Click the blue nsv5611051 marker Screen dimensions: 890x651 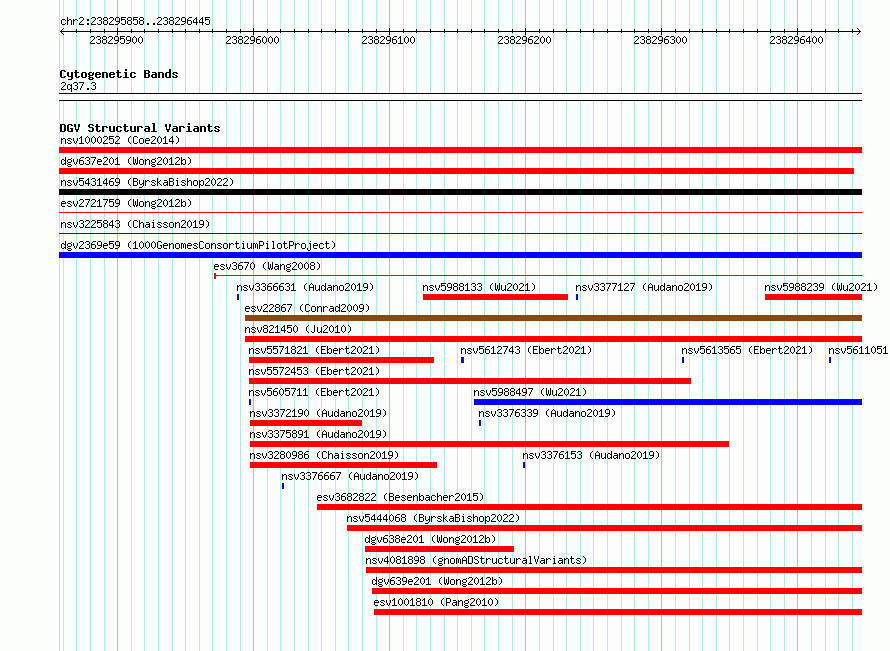point(830,360)
